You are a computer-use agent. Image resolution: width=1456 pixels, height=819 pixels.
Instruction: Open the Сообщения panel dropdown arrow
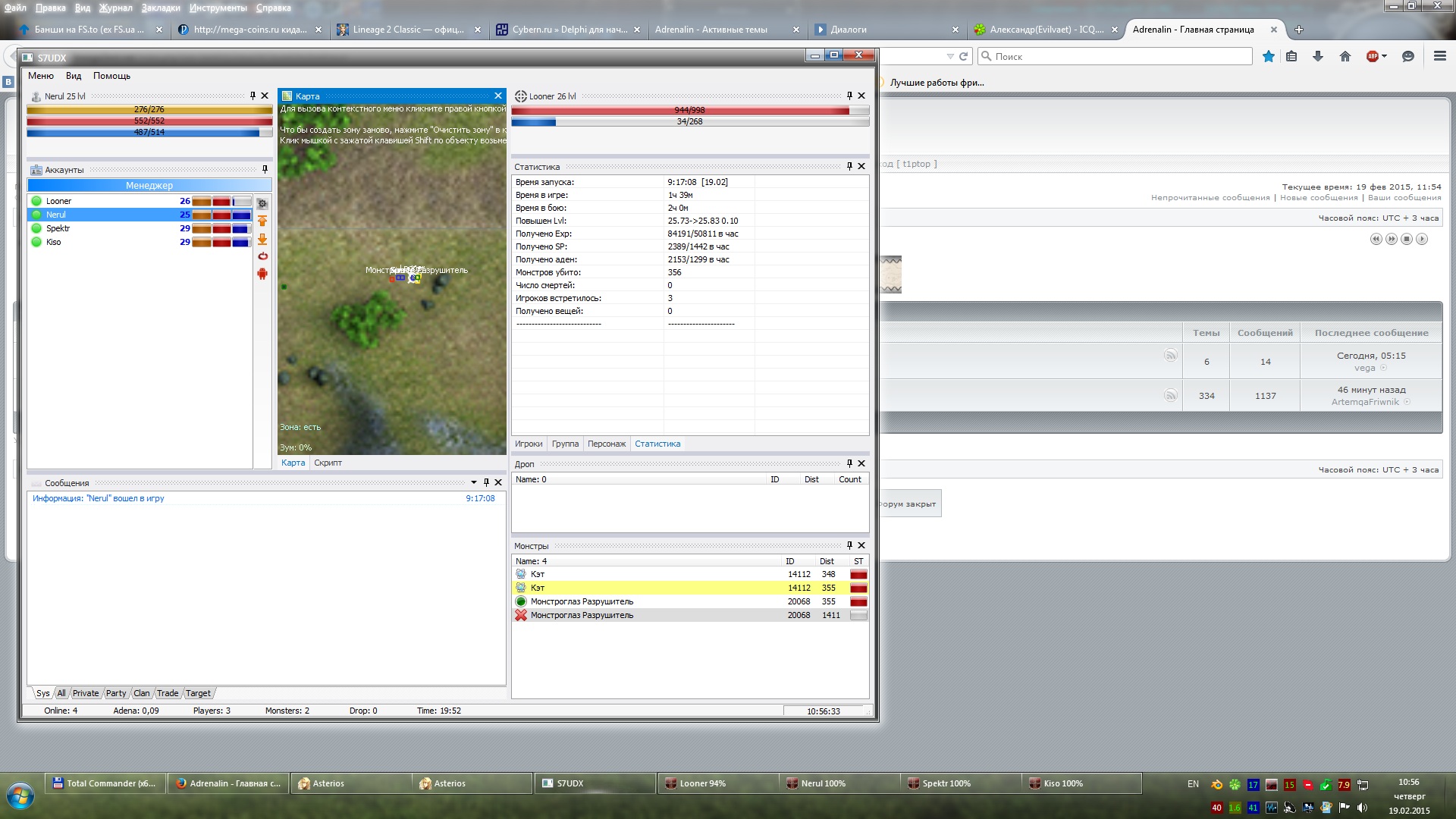tap(474, 482)
